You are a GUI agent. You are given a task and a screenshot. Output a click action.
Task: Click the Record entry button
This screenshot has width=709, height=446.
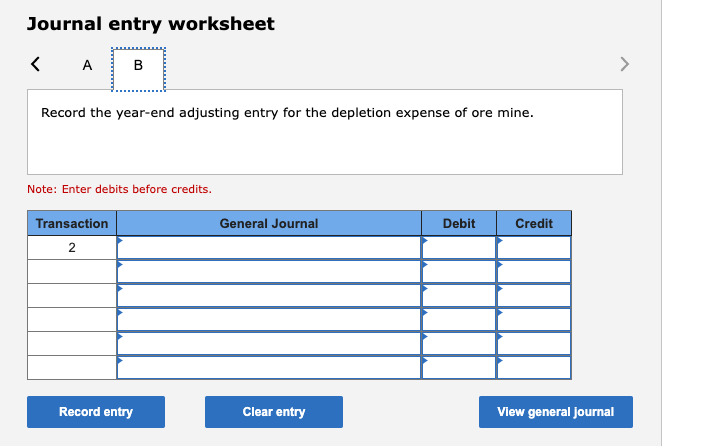click(96, 412)
